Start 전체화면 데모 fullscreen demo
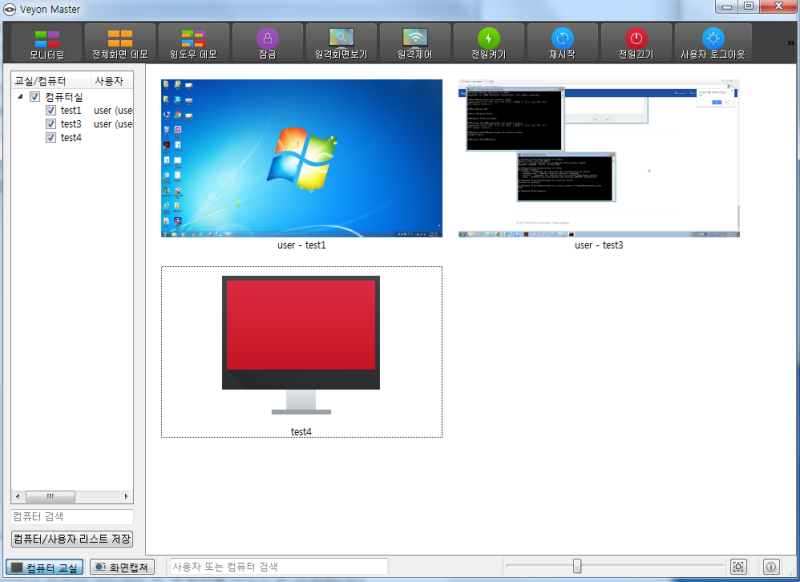 (x=120, y=43)
